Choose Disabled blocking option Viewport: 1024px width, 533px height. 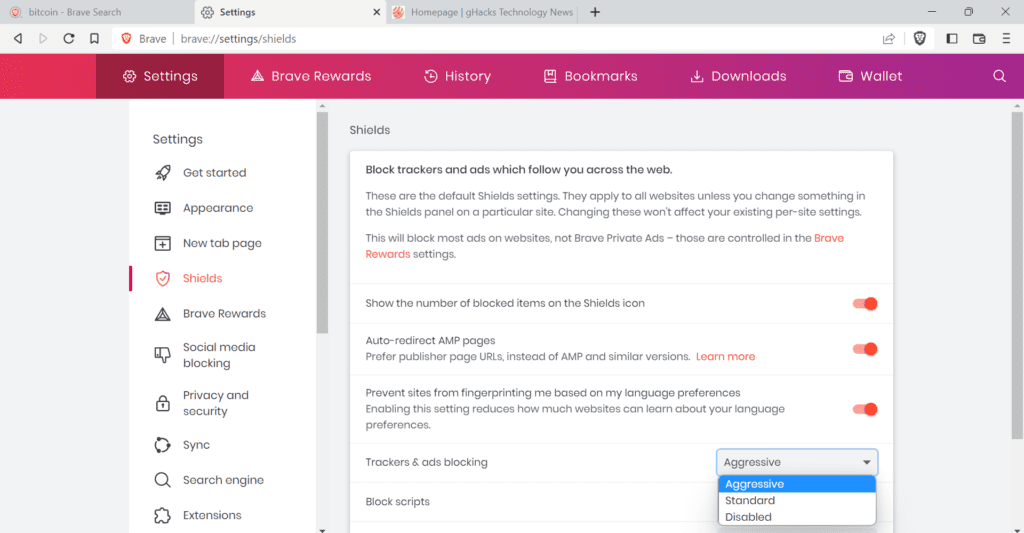tap(797, 517)
